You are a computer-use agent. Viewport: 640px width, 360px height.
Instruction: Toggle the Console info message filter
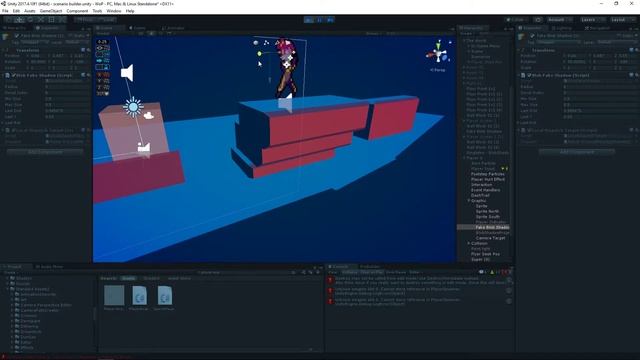tap(482, 272)
